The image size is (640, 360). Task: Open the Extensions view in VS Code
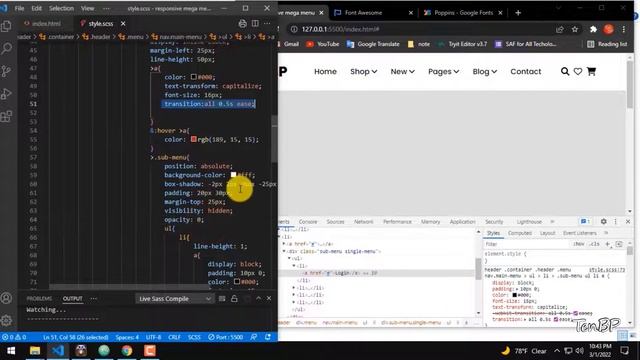coord(7,116)
